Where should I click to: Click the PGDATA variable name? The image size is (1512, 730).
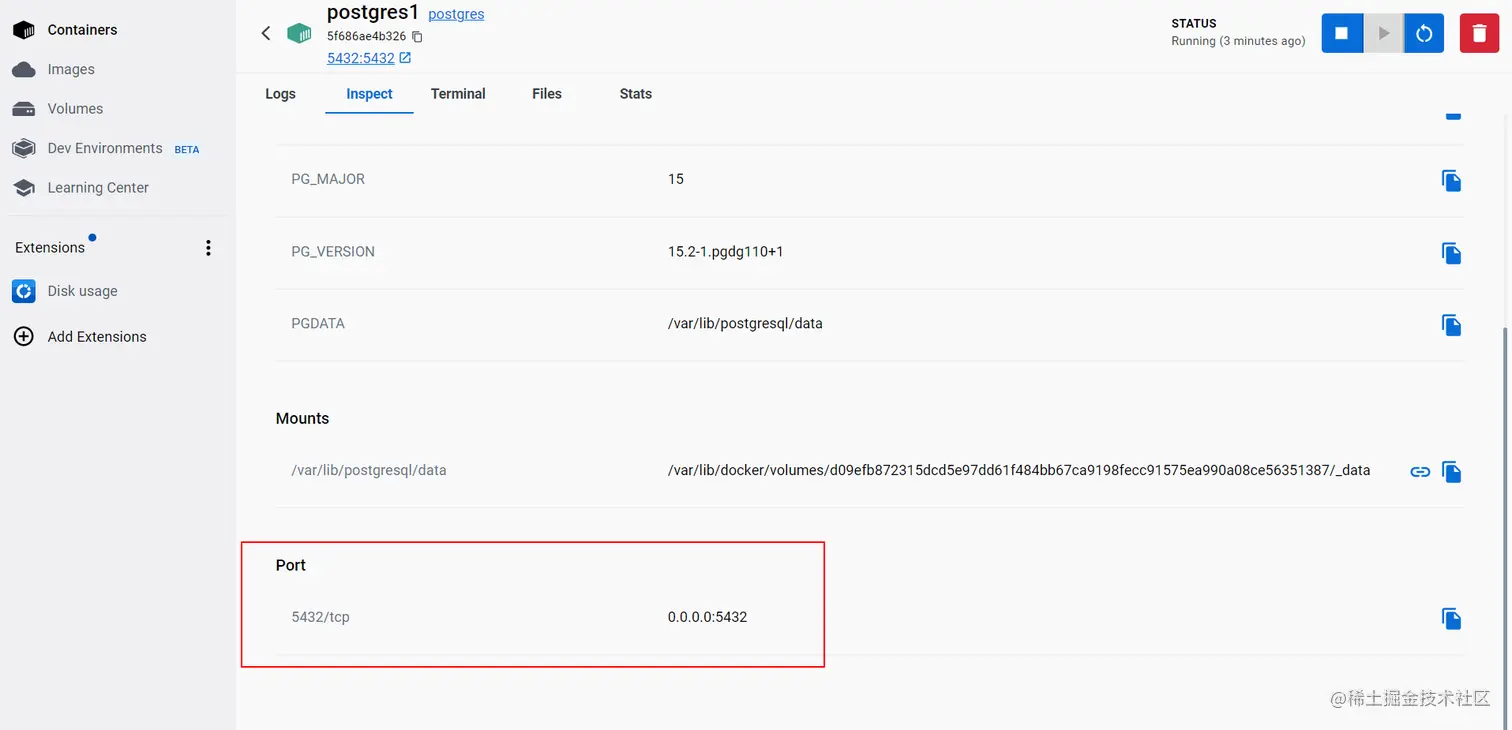pyautogui.click(x=317, y=323)
